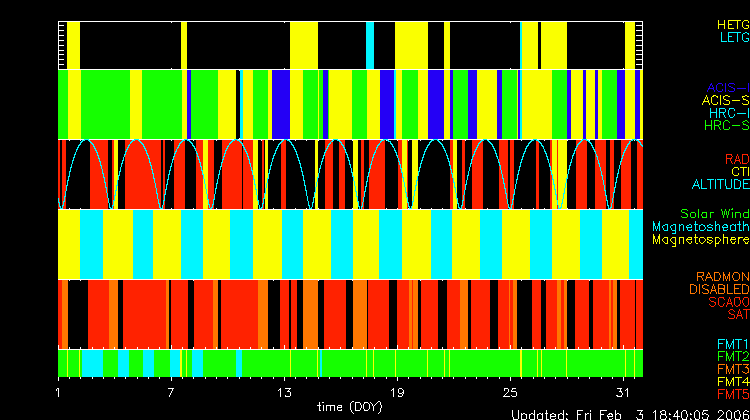The height and width of the screenshot is (420, 750).
Task: Click the Updated timestamp text
Action: (x=629, y=413)
